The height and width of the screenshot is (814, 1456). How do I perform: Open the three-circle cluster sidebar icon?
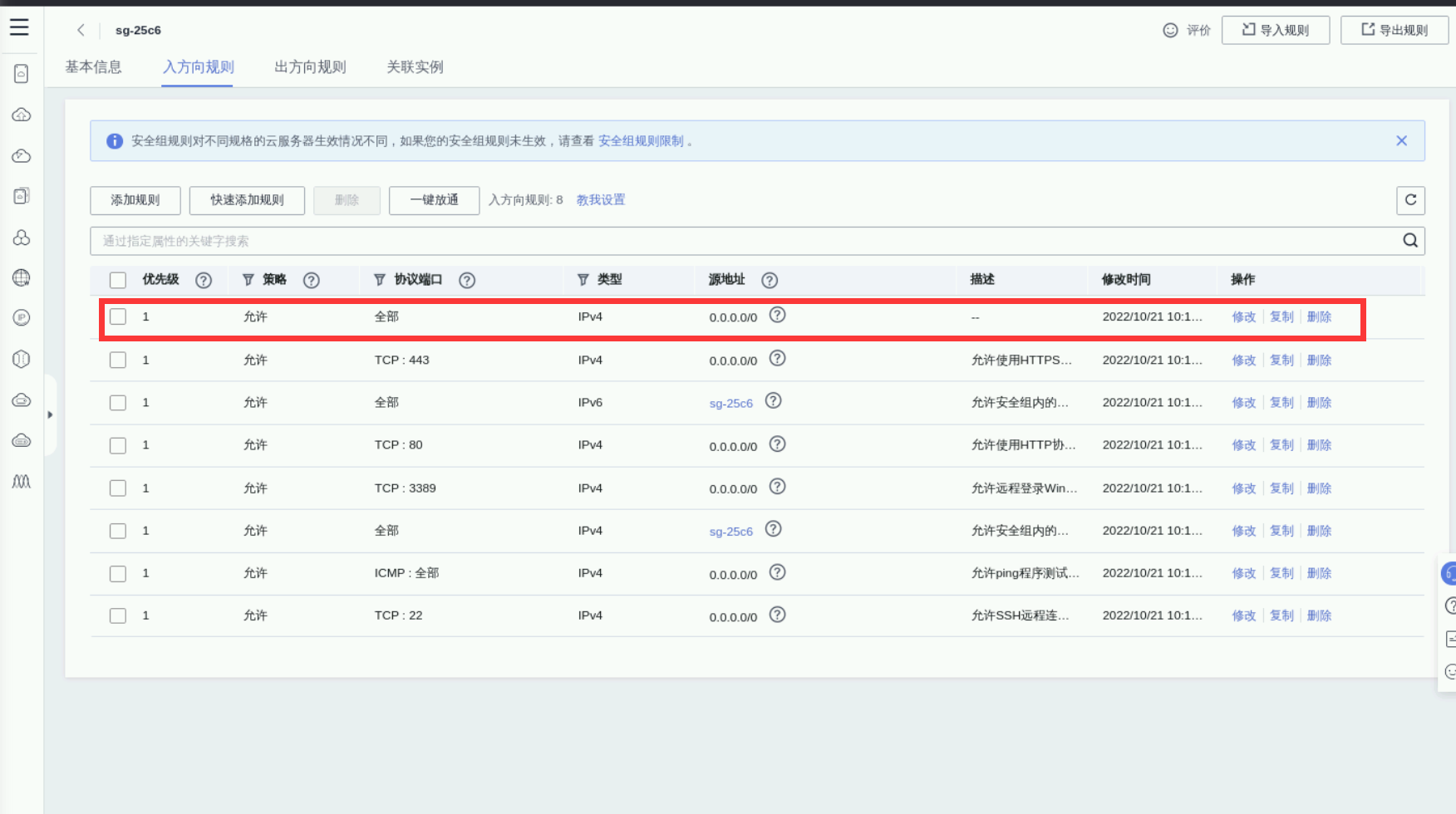pos(22,237)
